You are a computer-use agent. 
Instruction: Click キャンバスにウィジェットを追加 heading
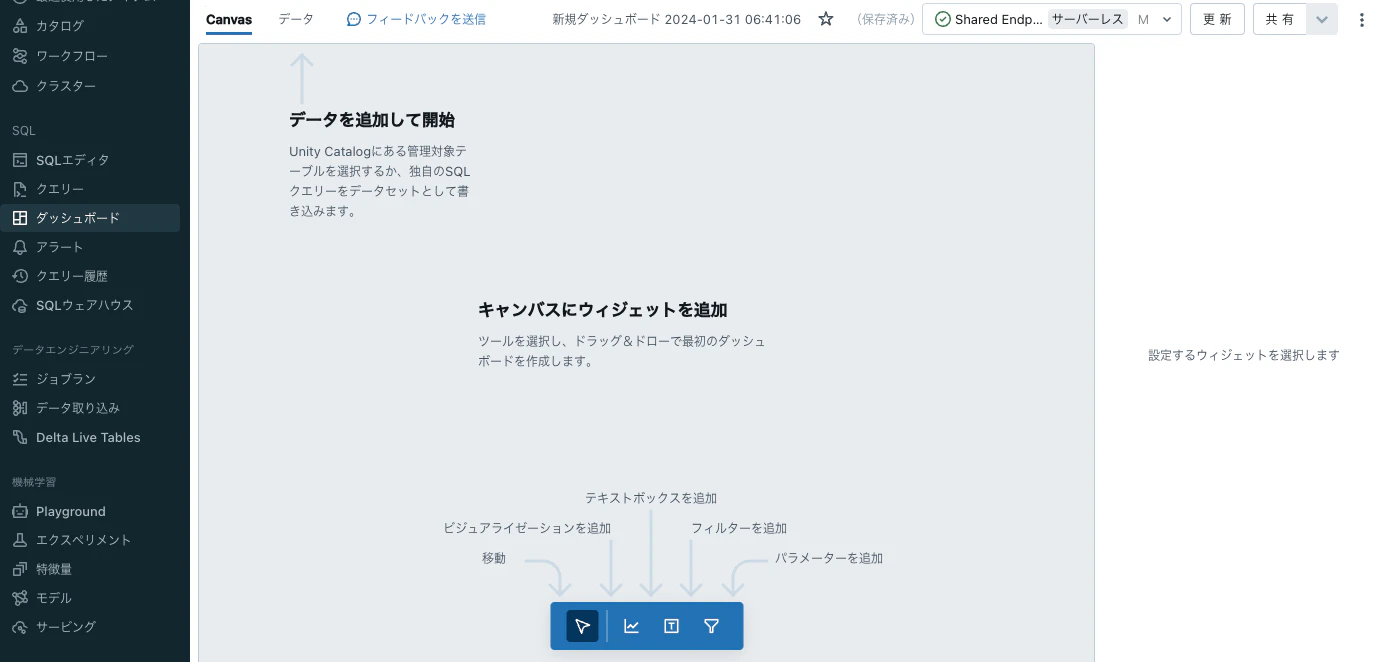[602, 310]
